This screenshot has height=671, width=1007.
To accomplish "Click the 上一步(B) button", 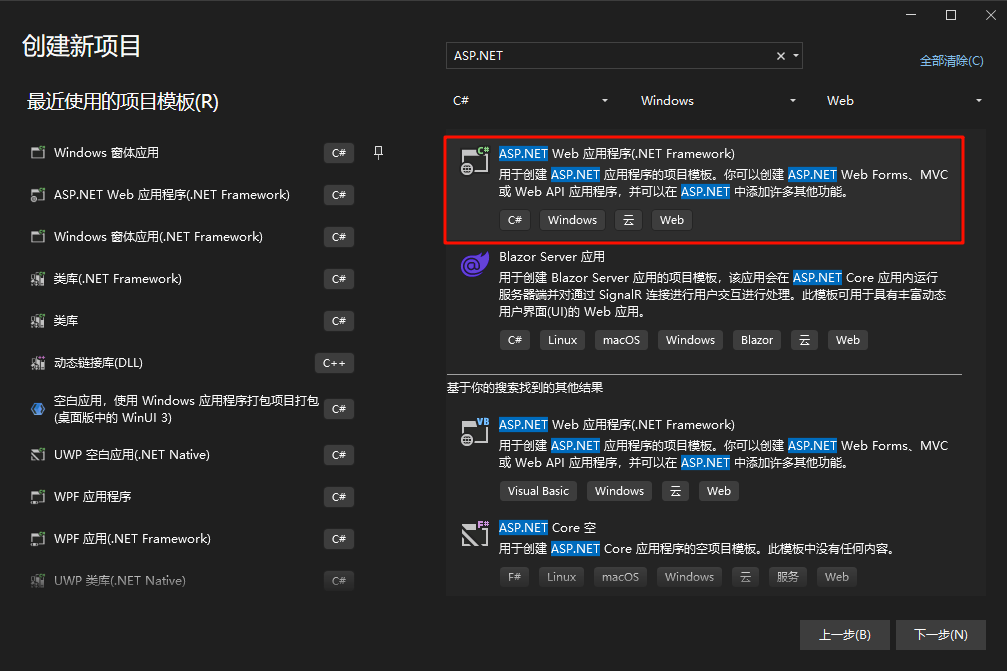I will pos(845,634).
